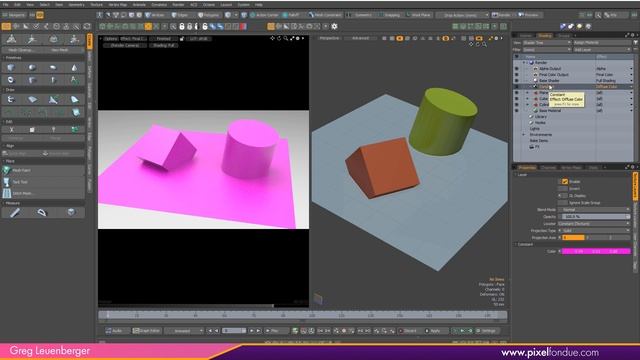Switch to the Channels tab

point(548,167)
